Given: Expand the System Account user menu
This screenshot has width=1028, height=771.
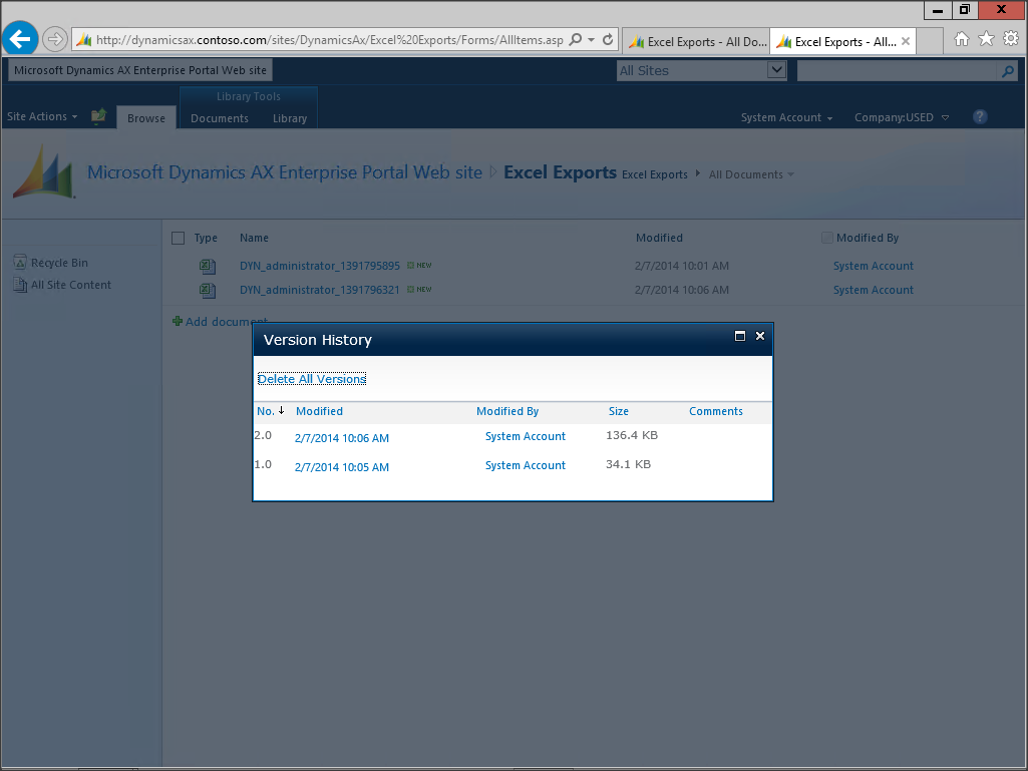Looking at the screenshot, I should [x=786, y=118].
